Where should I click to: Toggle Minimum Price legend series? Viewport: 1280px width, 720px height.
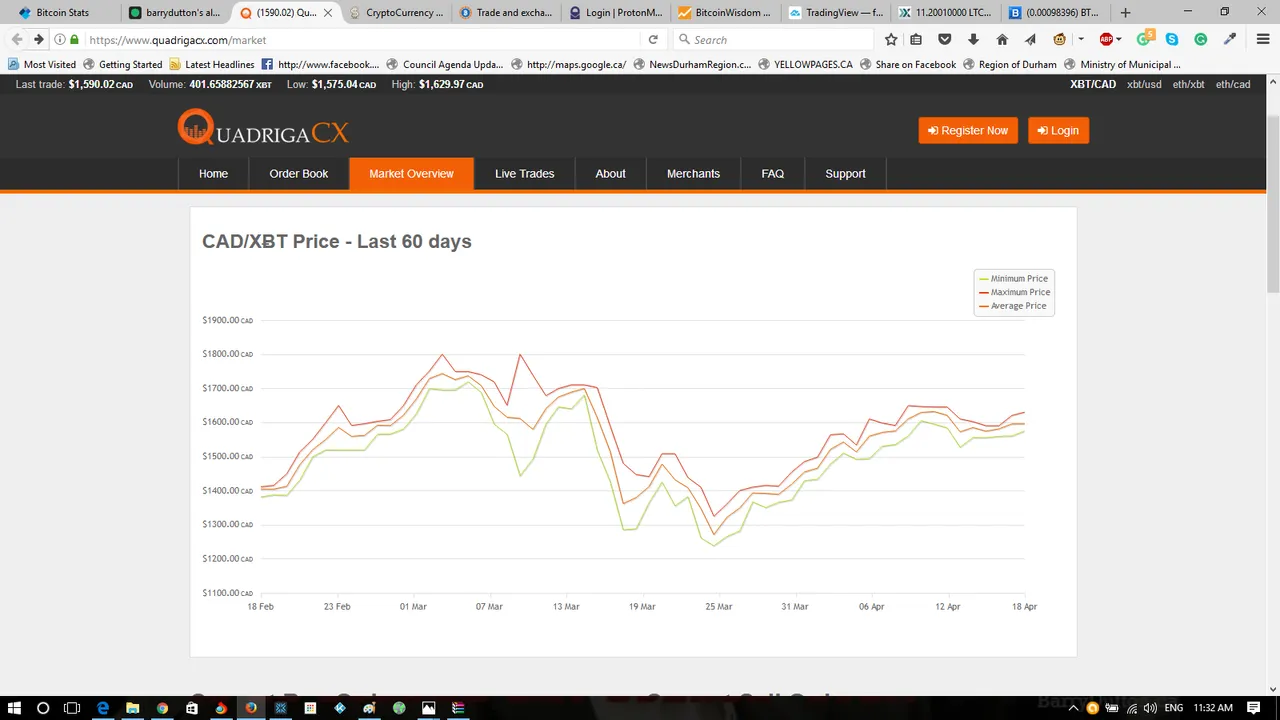click(x=1013, y=279)
